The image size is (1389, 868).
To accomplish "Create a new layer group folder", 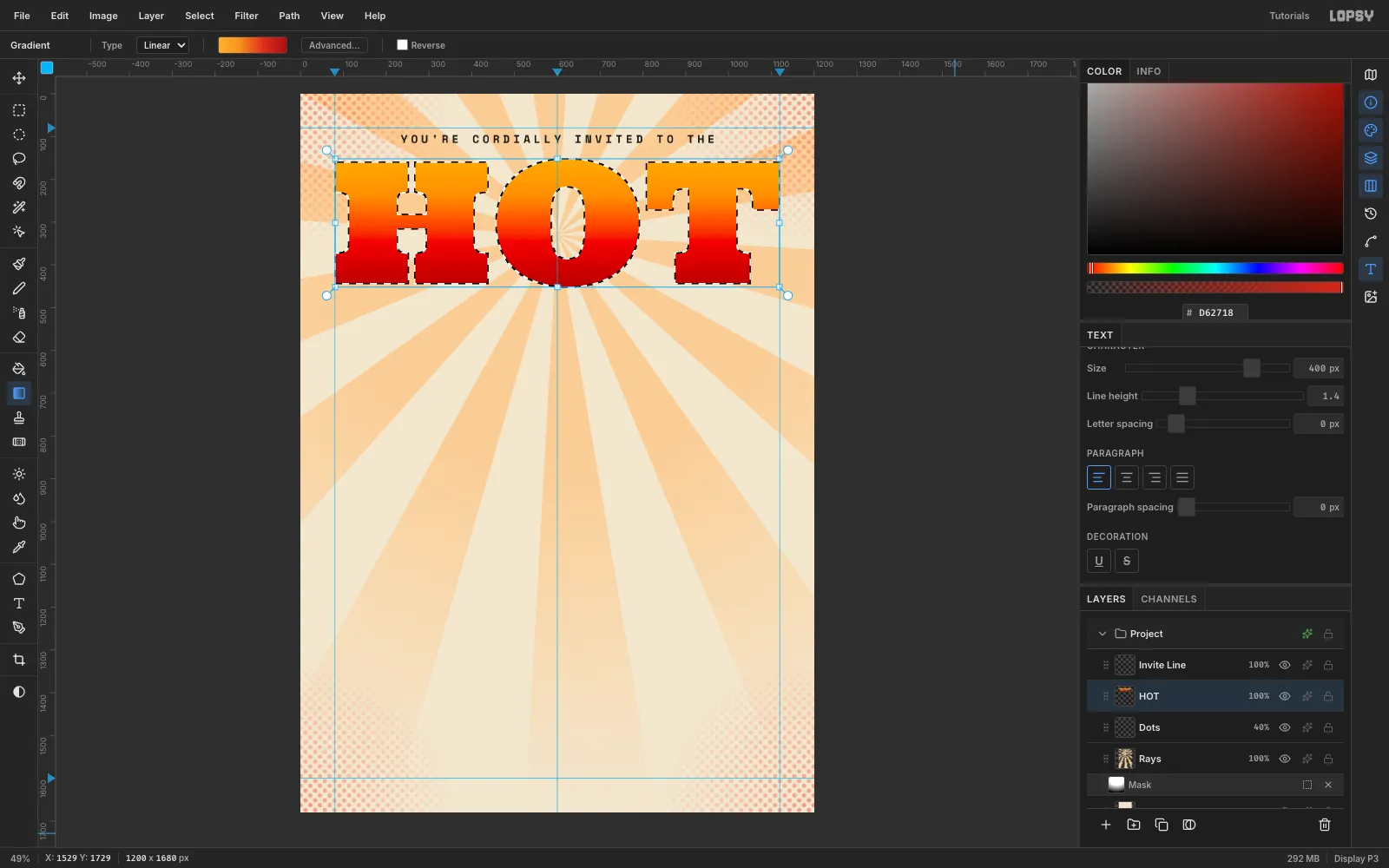I will (1134, 825).
